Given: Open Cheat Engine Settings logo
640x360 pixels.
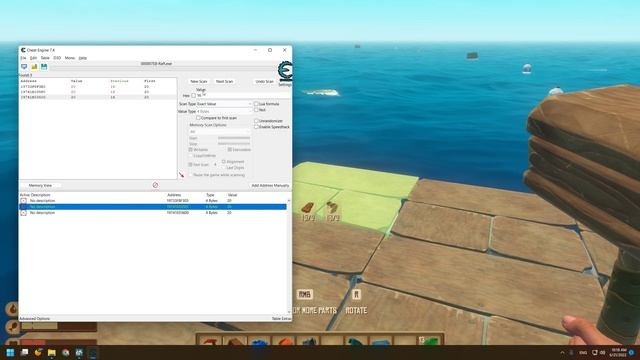Looking at the screenshot, I should [x=285, y=71].
